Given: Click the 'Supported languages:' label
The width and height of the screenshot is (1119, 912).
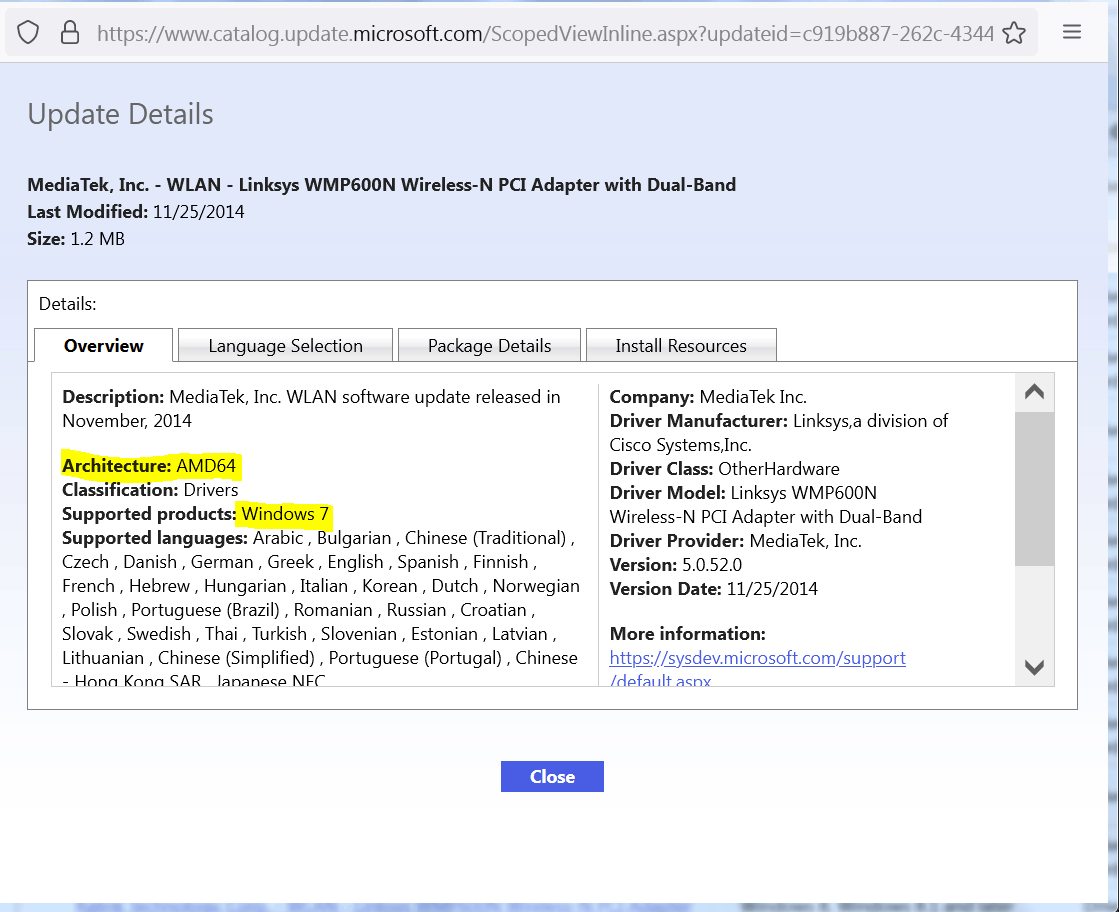Looking at the screenshot, I should click(155, 538).
